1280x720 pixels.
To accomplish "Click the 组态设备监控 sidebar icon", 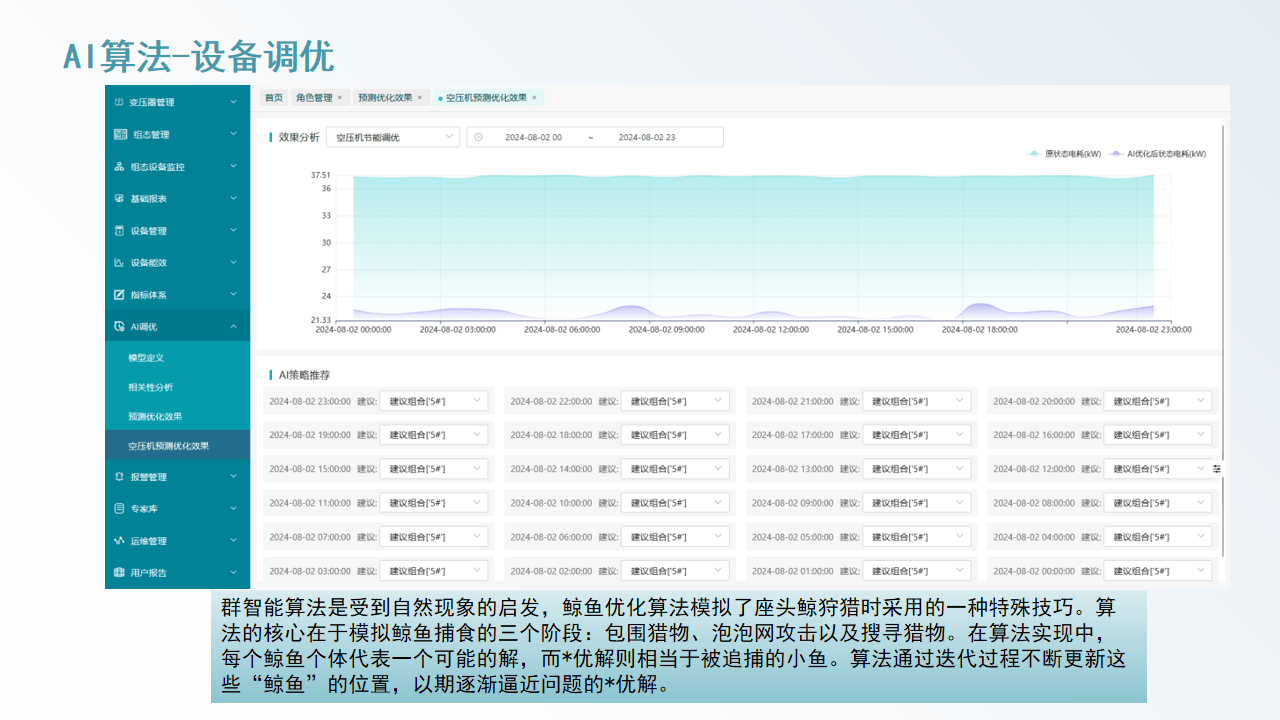I will tap(119, 166).
